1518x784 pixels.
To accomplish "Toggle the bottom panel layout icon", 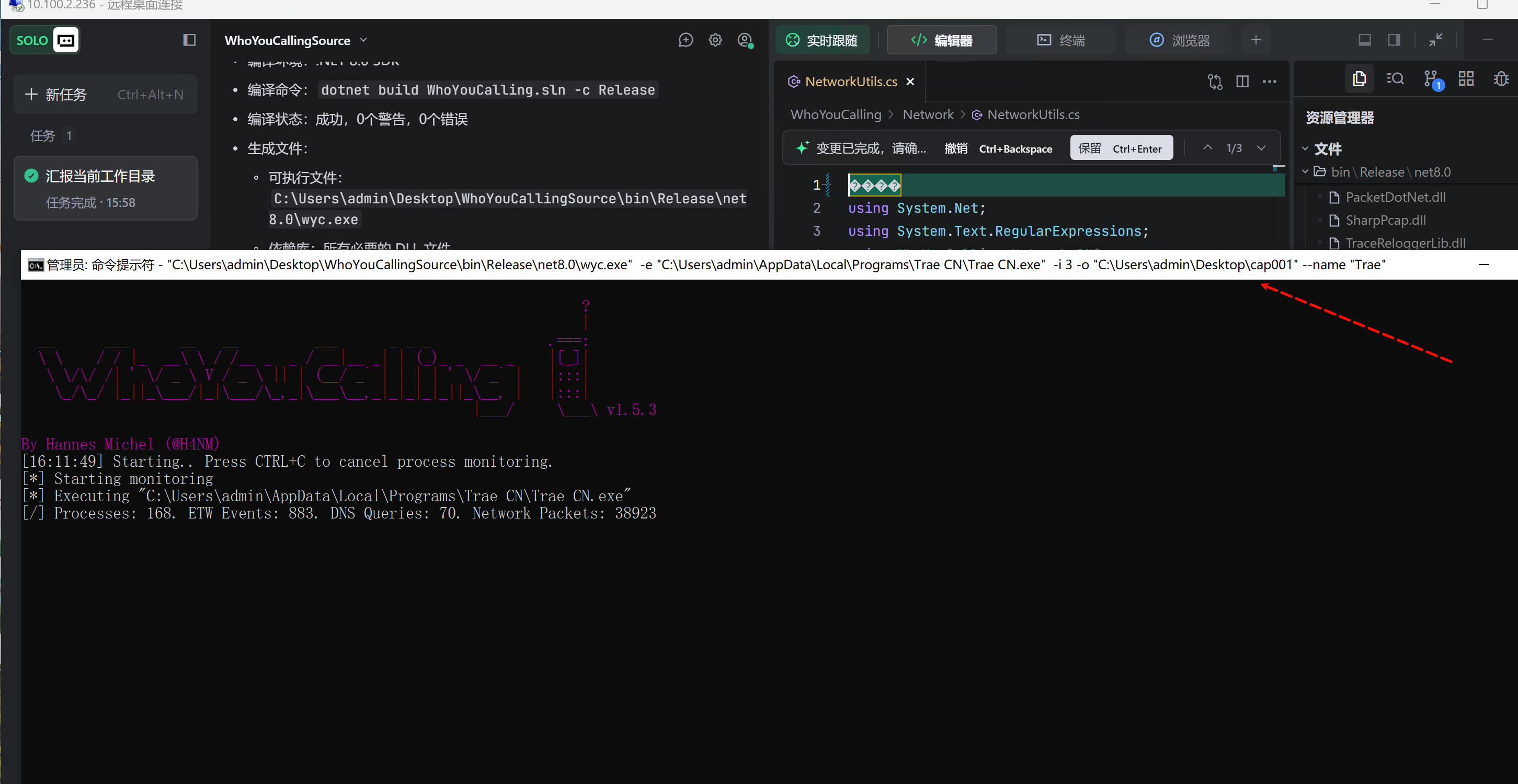I will (x=1364, y=40).
